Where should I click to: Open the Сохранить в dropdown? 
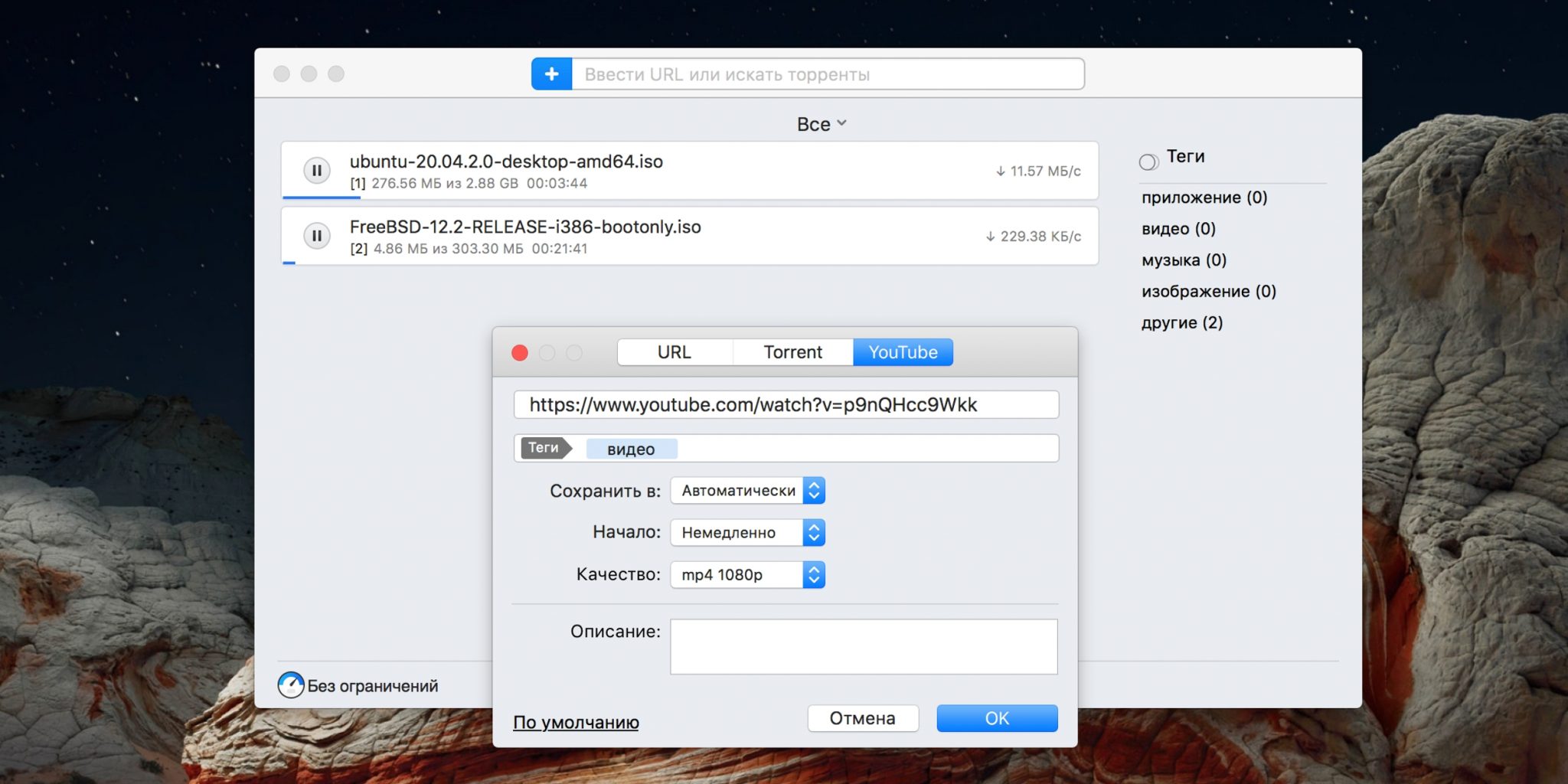click(747, 491)
